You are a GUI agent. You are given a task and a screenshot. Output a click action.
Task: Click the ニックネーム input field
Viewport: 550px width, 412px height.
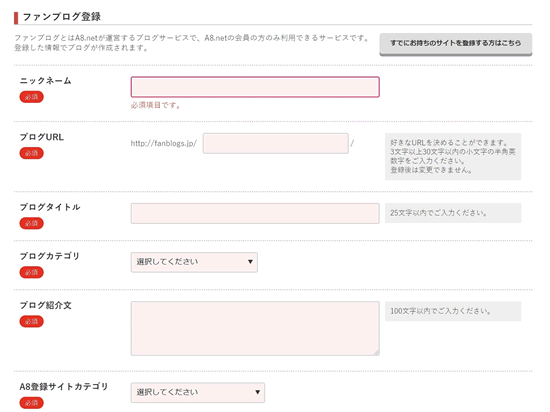click(x=255, y=87)
